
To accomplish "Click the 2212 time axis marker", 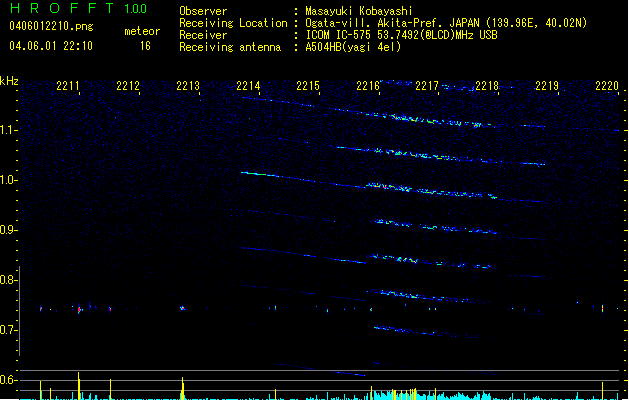I will tap(128, 86).
